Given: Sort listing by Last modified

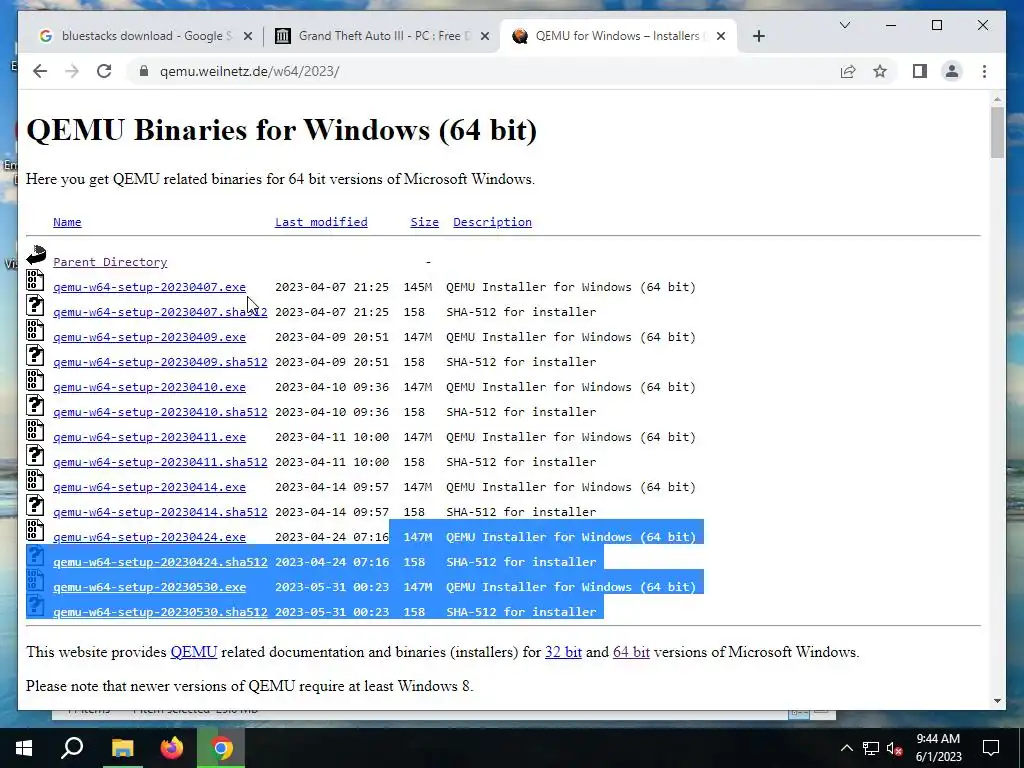Looking at the screenshot, I should tap(321, 222).
